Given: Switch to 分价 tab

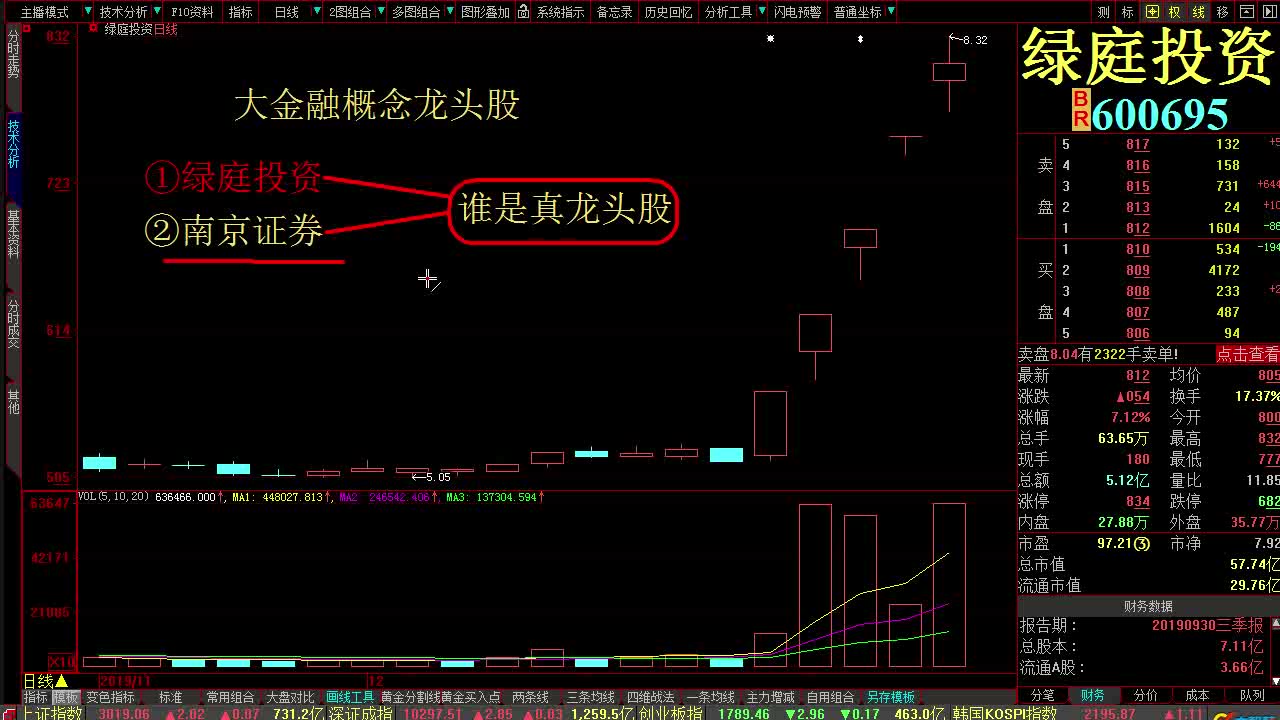Looking at the screenshot, I should click(x=1145, y=695).
